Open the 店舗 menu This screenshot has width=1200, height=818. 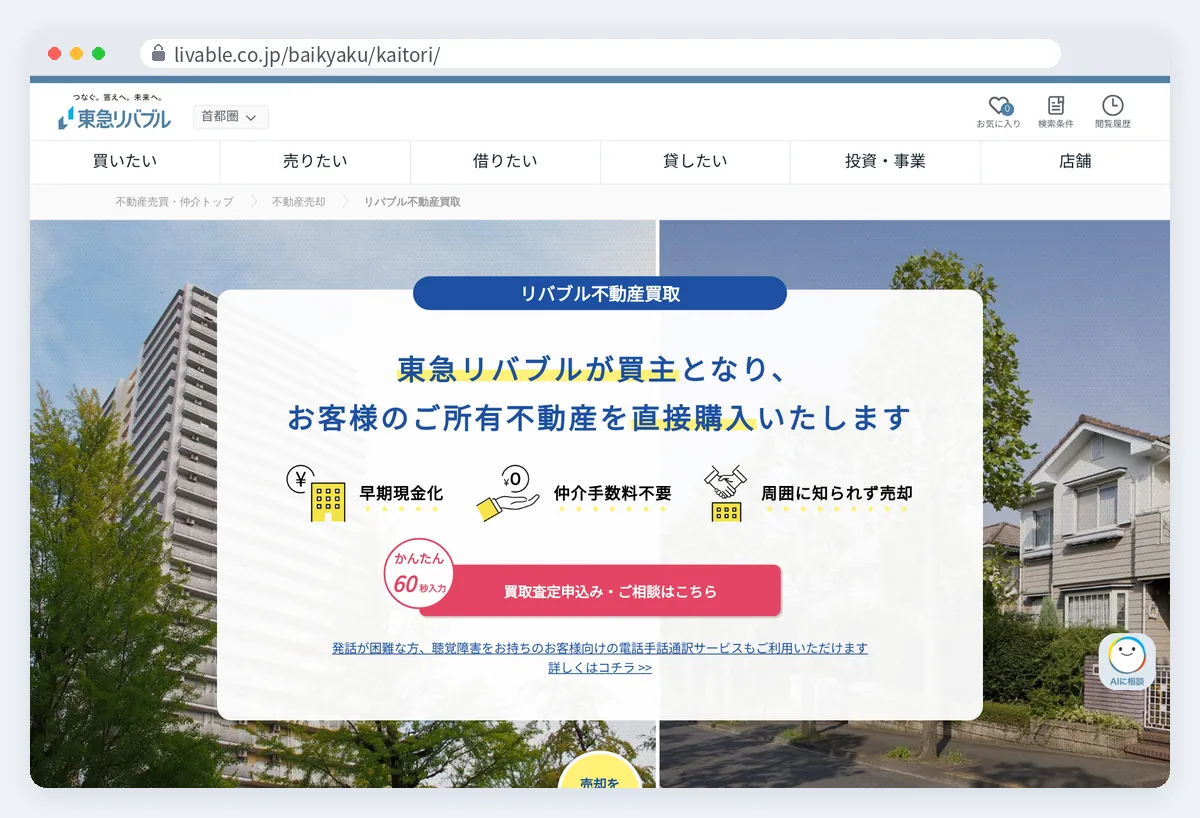[1075, 161]
